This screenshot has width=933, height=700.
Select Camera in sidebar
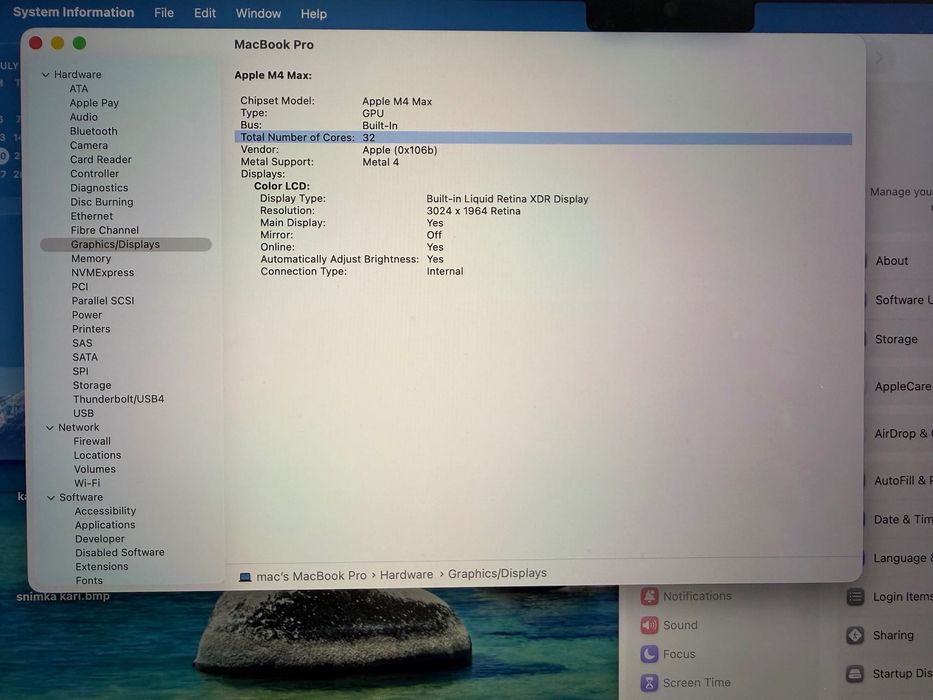(x=89, y=146)
